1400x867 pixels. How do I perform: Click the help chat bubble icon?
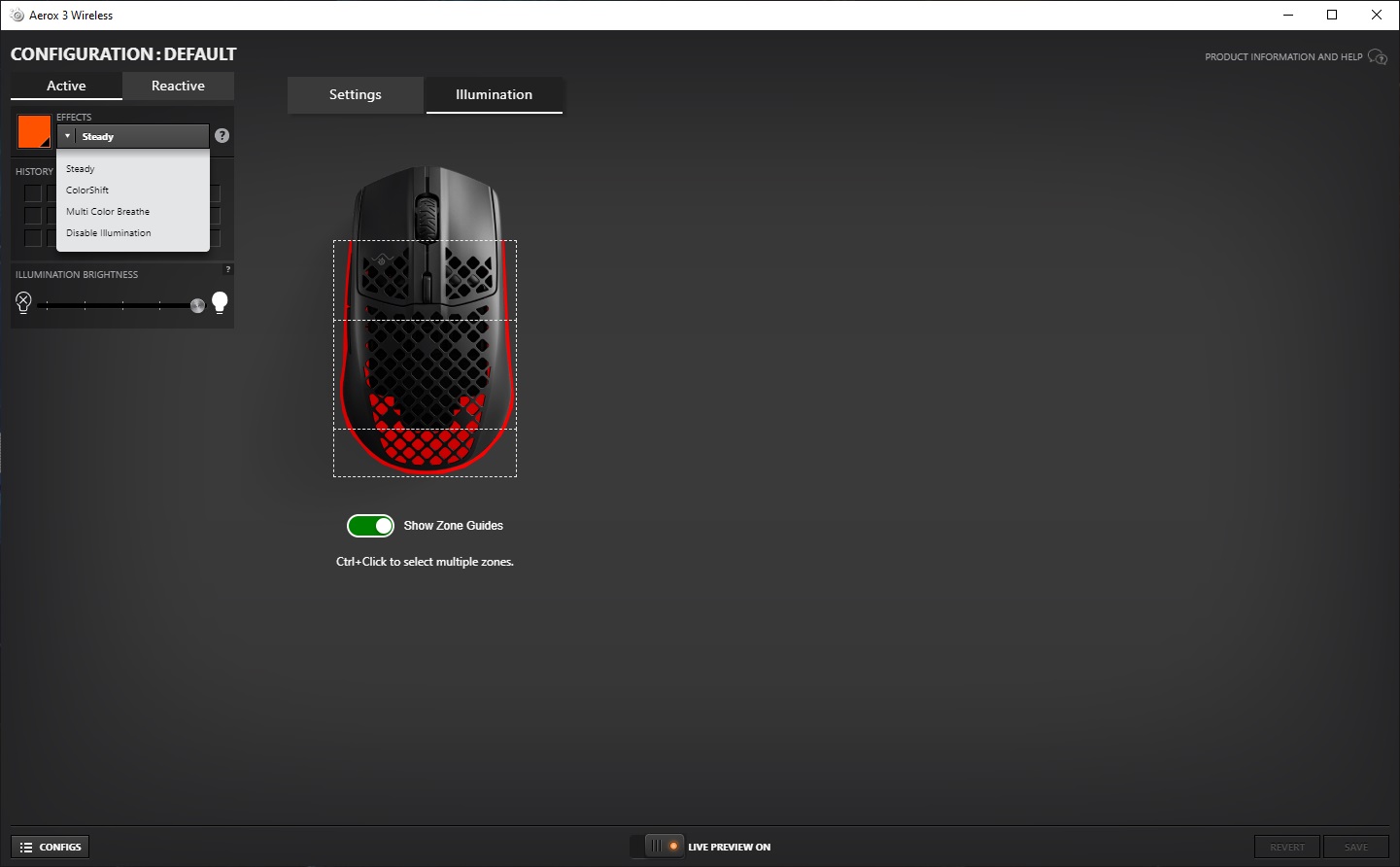coord(1378,57)
